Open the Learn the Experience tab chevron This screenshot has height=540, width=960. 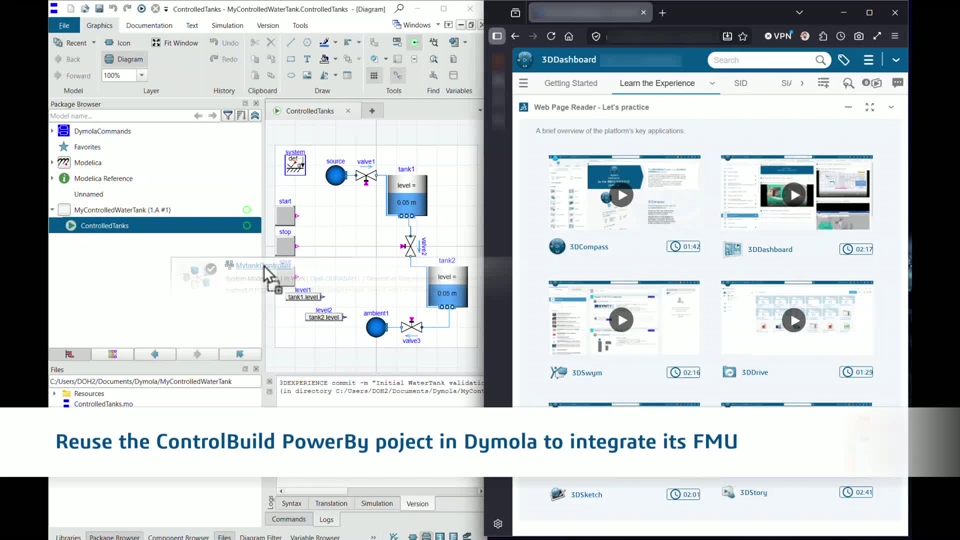point(712,83)
